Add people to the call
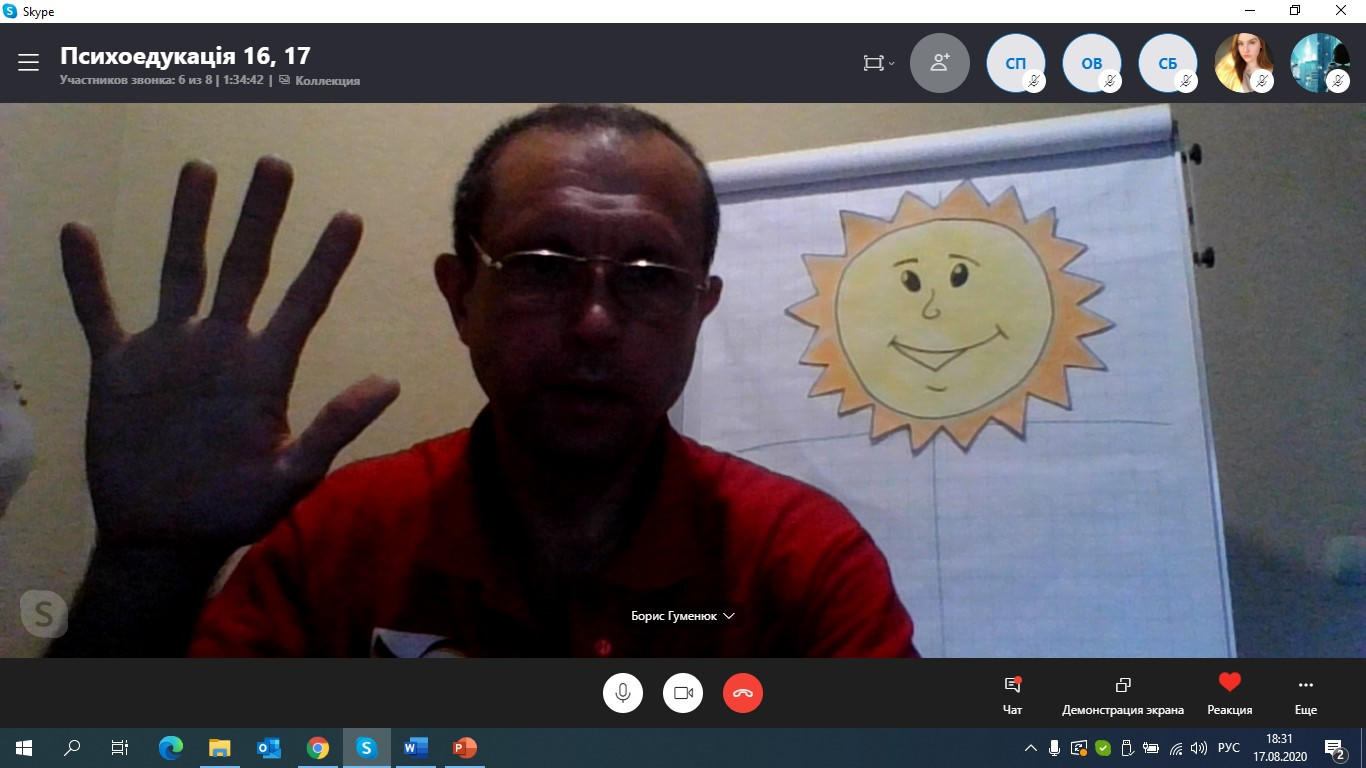The image size is (1366, 768). pyautogui.click(x=940, y=63)
